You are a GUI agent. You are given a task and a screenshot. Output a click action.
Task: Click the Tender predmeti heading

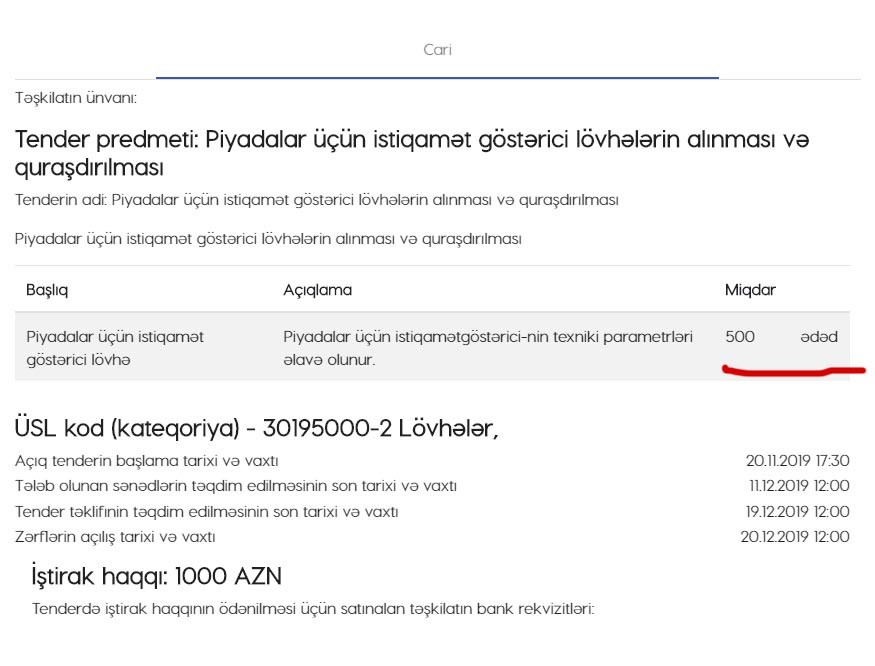[411, 153]
